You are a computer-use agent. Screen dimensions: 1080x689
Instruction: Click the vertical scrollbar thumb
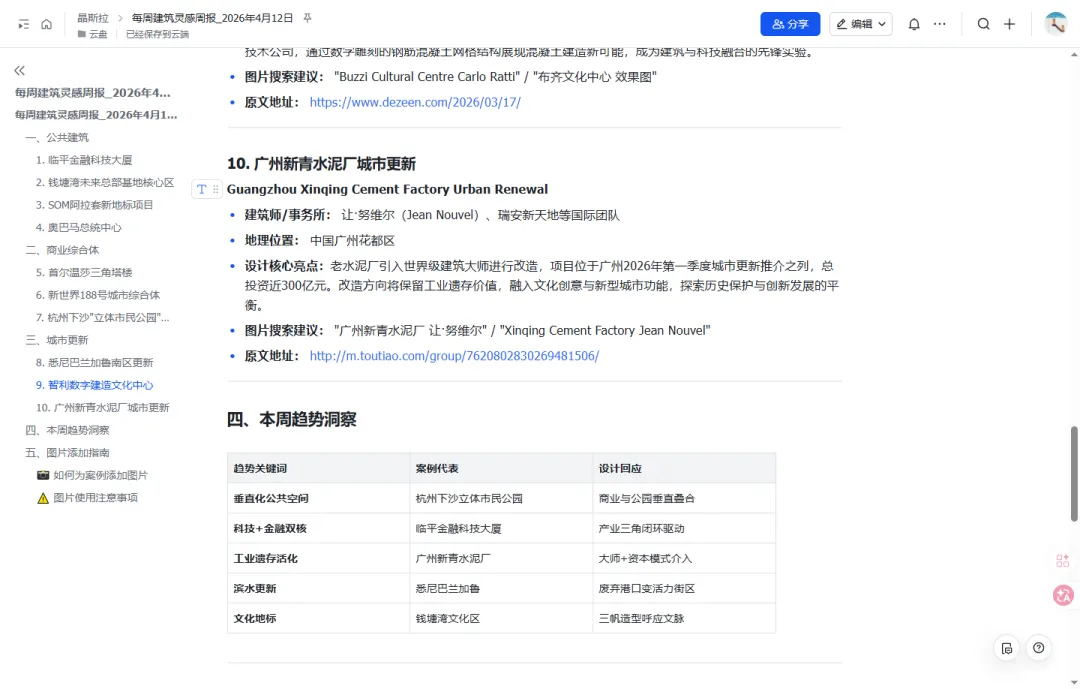point(1074,474)
